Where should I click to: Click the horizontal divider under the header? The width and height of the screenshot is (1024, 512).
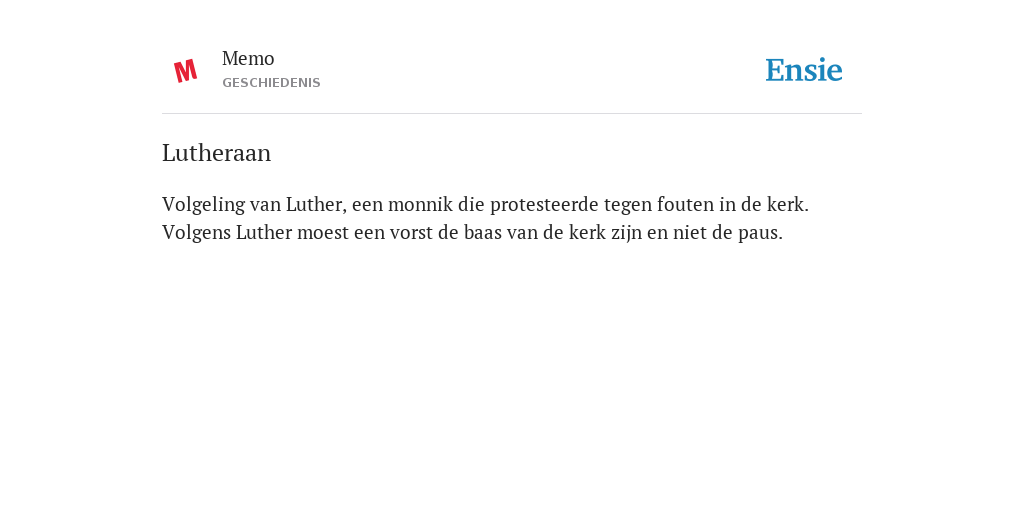click(512, 114)
